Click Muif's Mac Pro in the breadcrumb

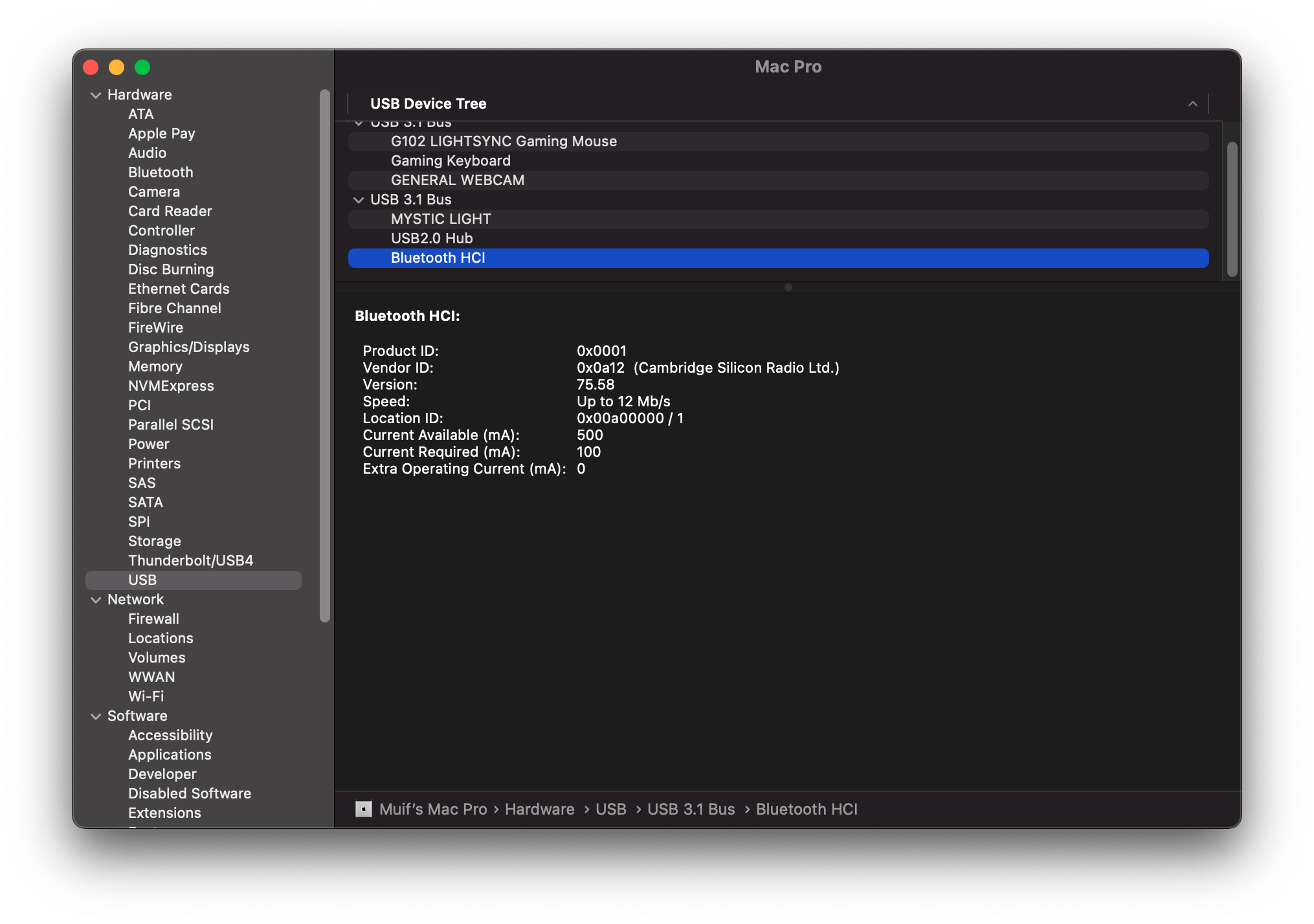point(432,809)
